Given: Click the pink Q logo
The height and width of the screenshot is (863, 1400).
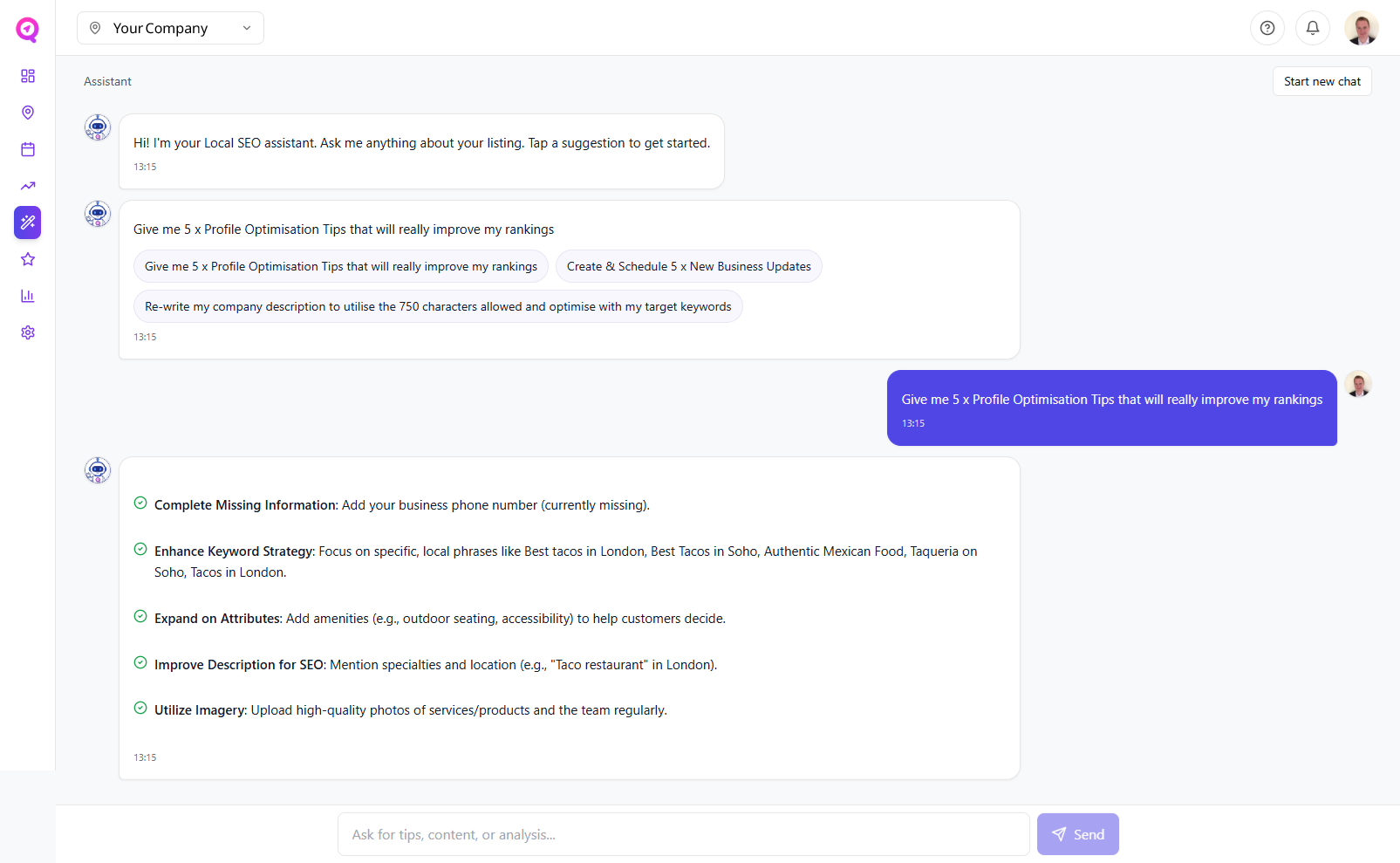Looking at the screenshot, I should [26, 29].
